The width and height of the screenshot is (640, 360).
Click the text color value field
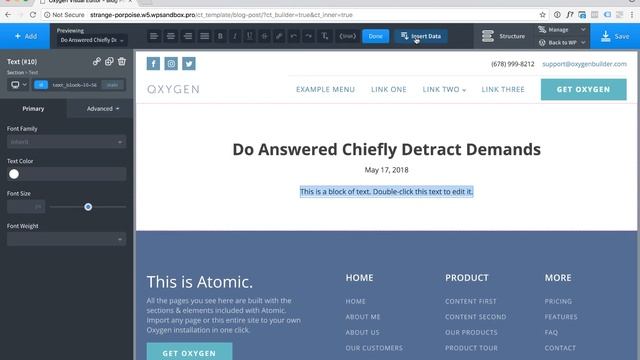point(73,174)
